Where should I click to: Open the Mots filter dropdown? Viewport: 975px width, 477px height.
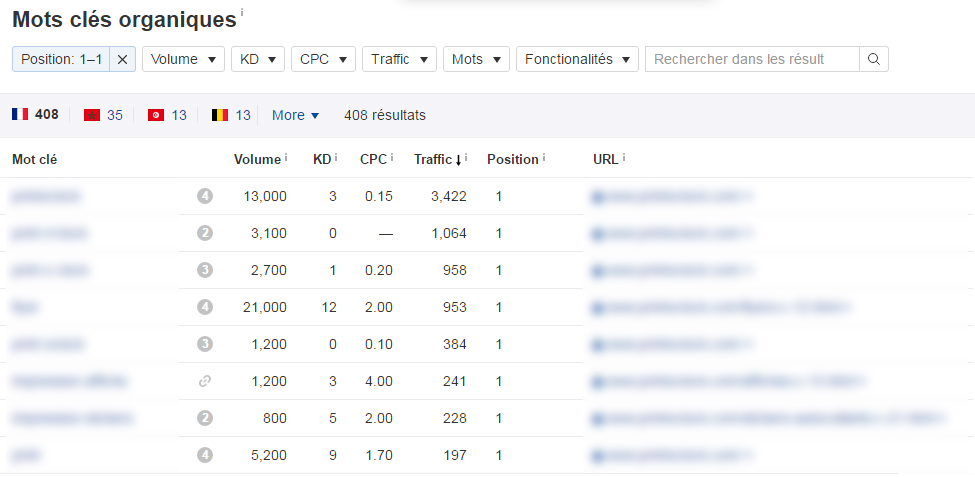point(476,59)
